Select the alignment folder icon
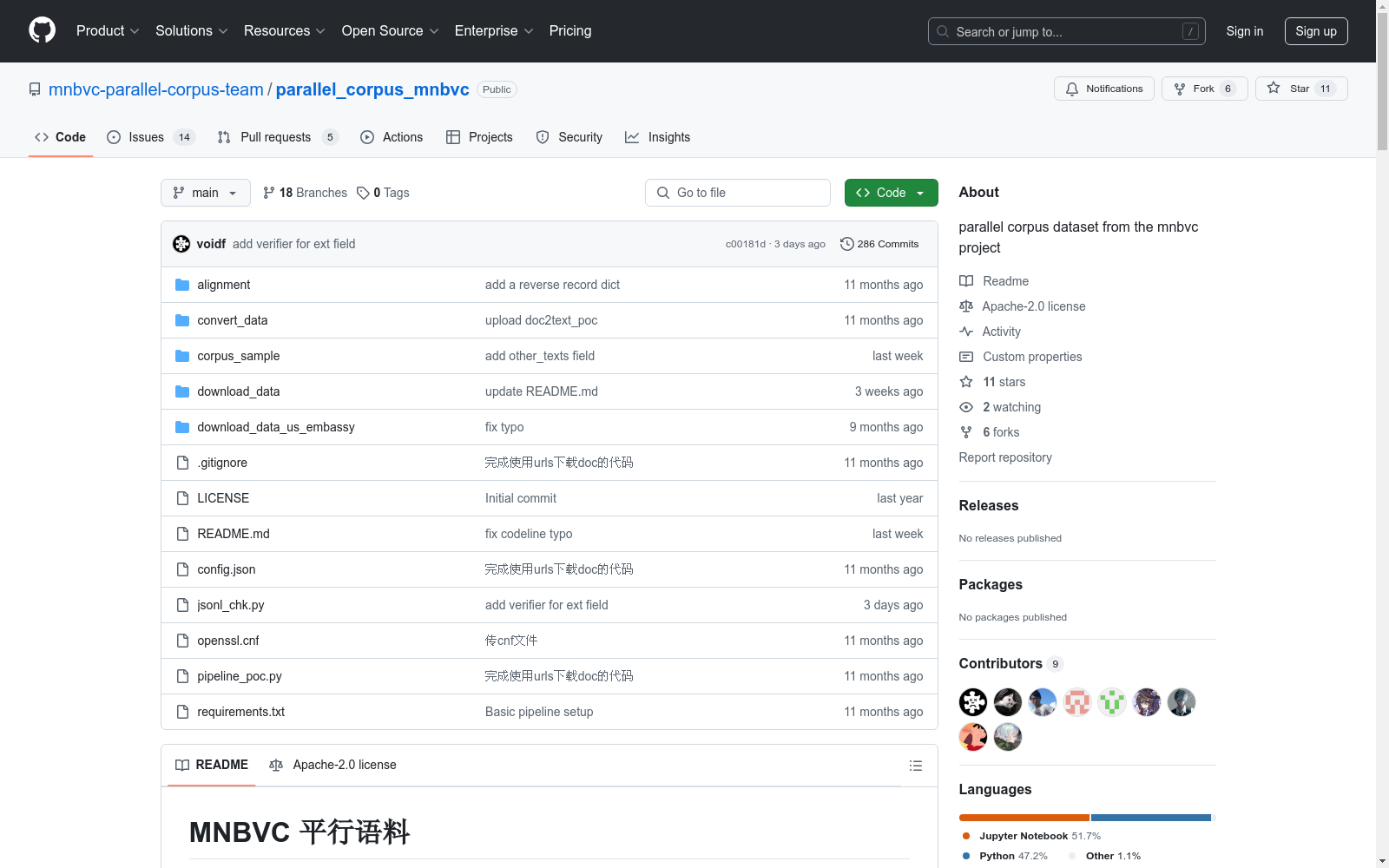1389x868 pixels. (x=182, y=285)
